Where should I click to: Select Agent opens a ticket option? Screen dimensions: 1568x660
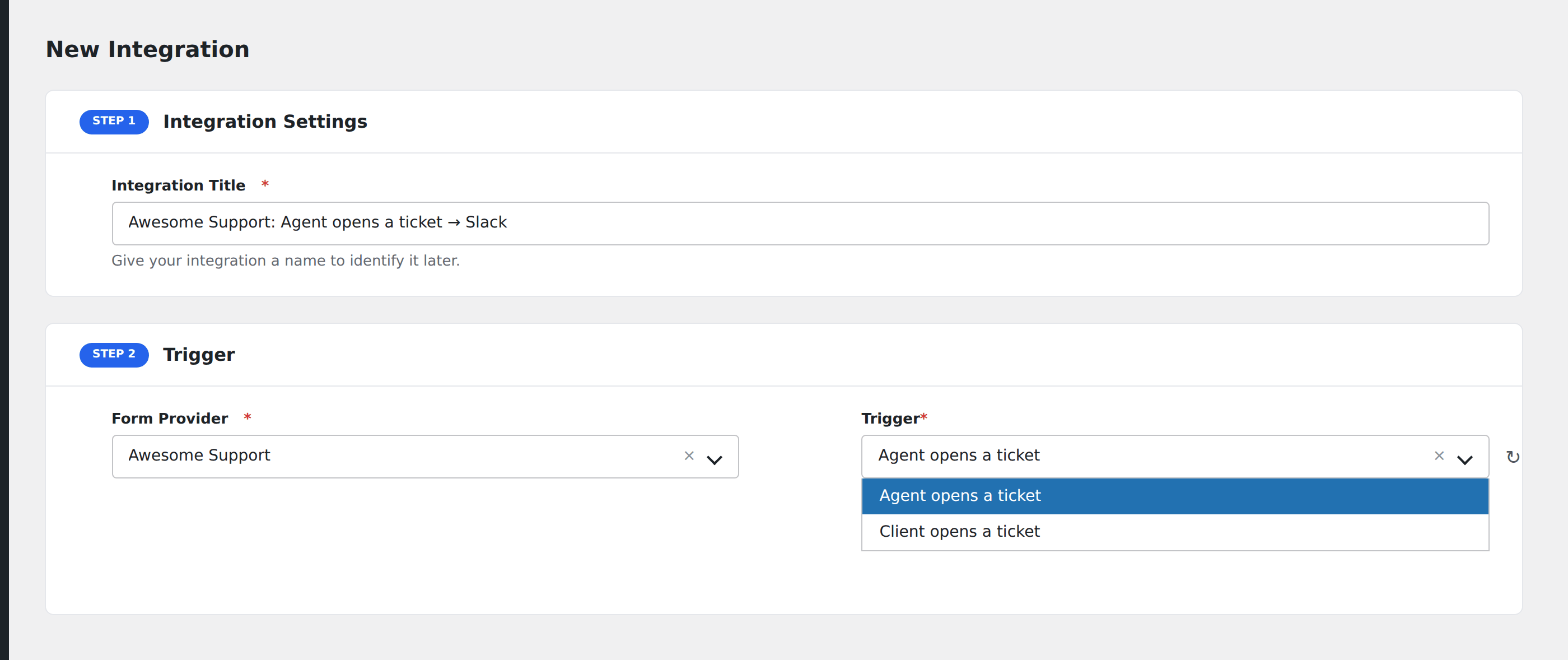pos(1175,496)
